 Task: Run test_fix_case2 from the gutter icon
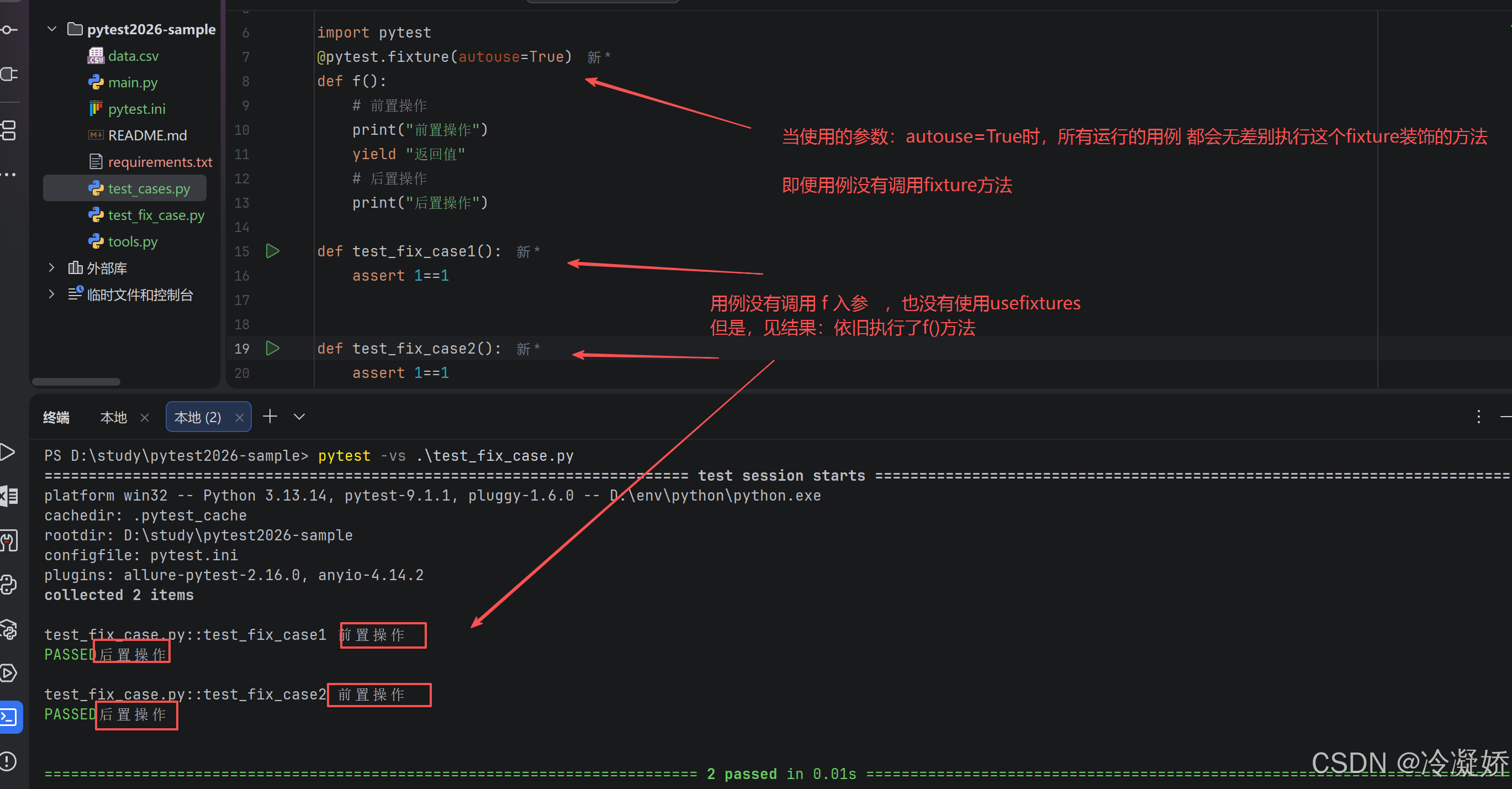click(272, 348)
